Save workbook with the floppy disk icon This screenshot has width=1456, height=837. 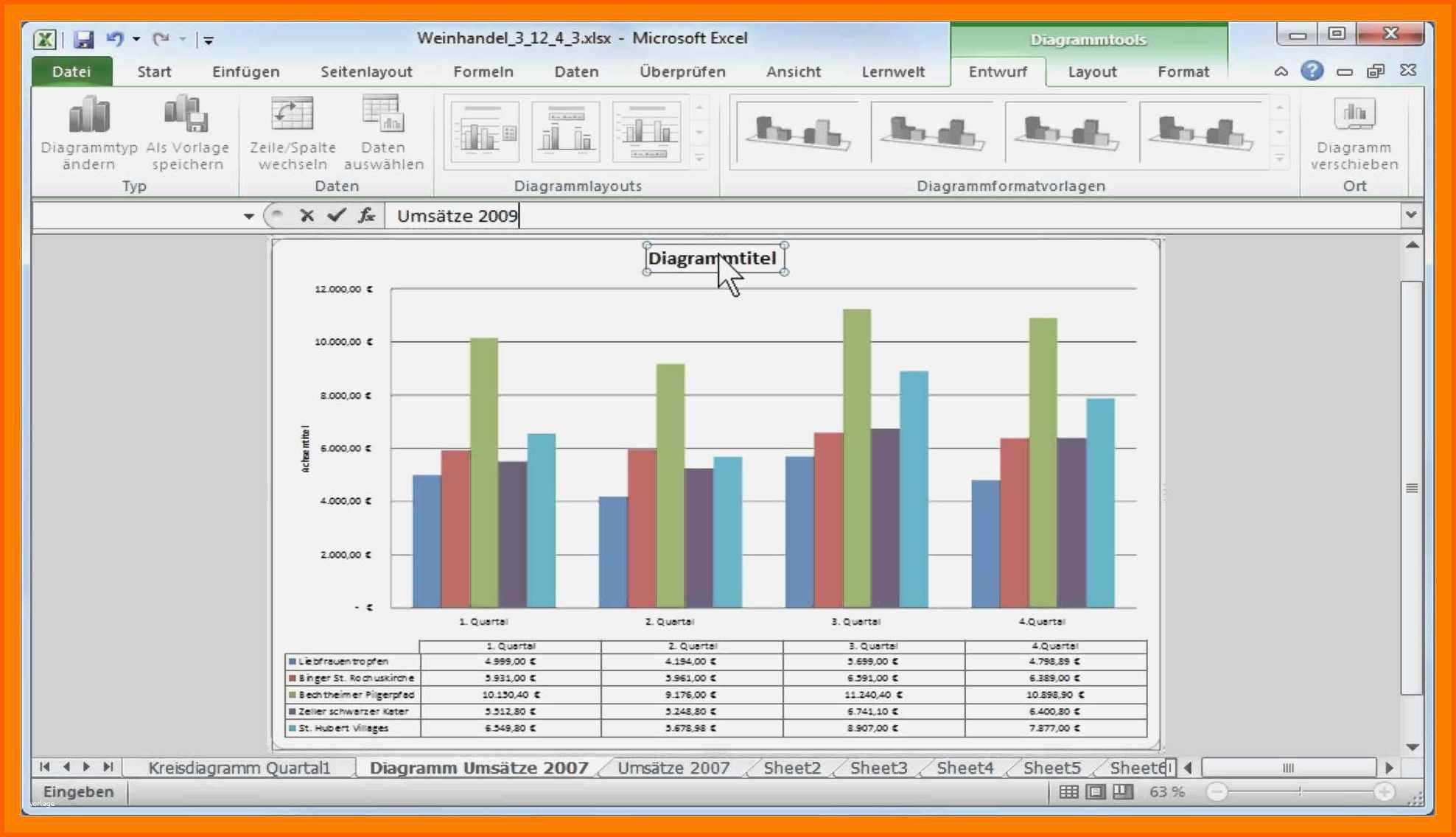coord(84,39)
